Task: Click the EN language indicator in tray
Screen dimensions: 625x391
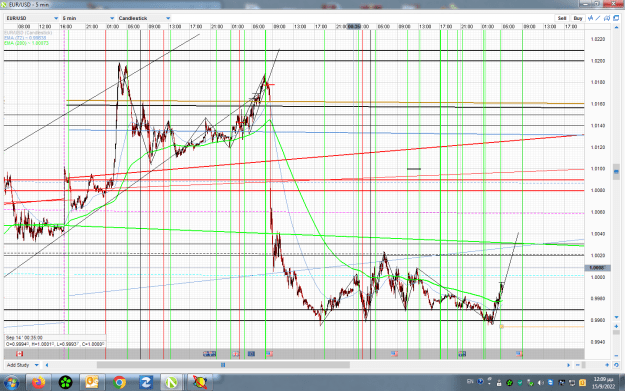Action: pos(470,382)
